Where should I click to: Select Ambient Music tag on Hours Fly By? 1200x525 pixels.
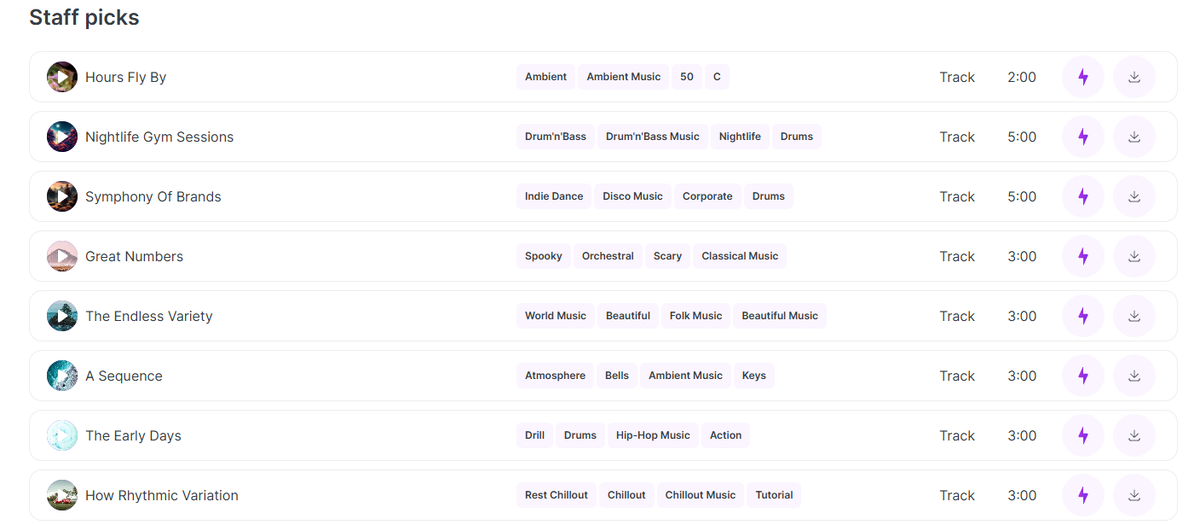click(624, 77)
